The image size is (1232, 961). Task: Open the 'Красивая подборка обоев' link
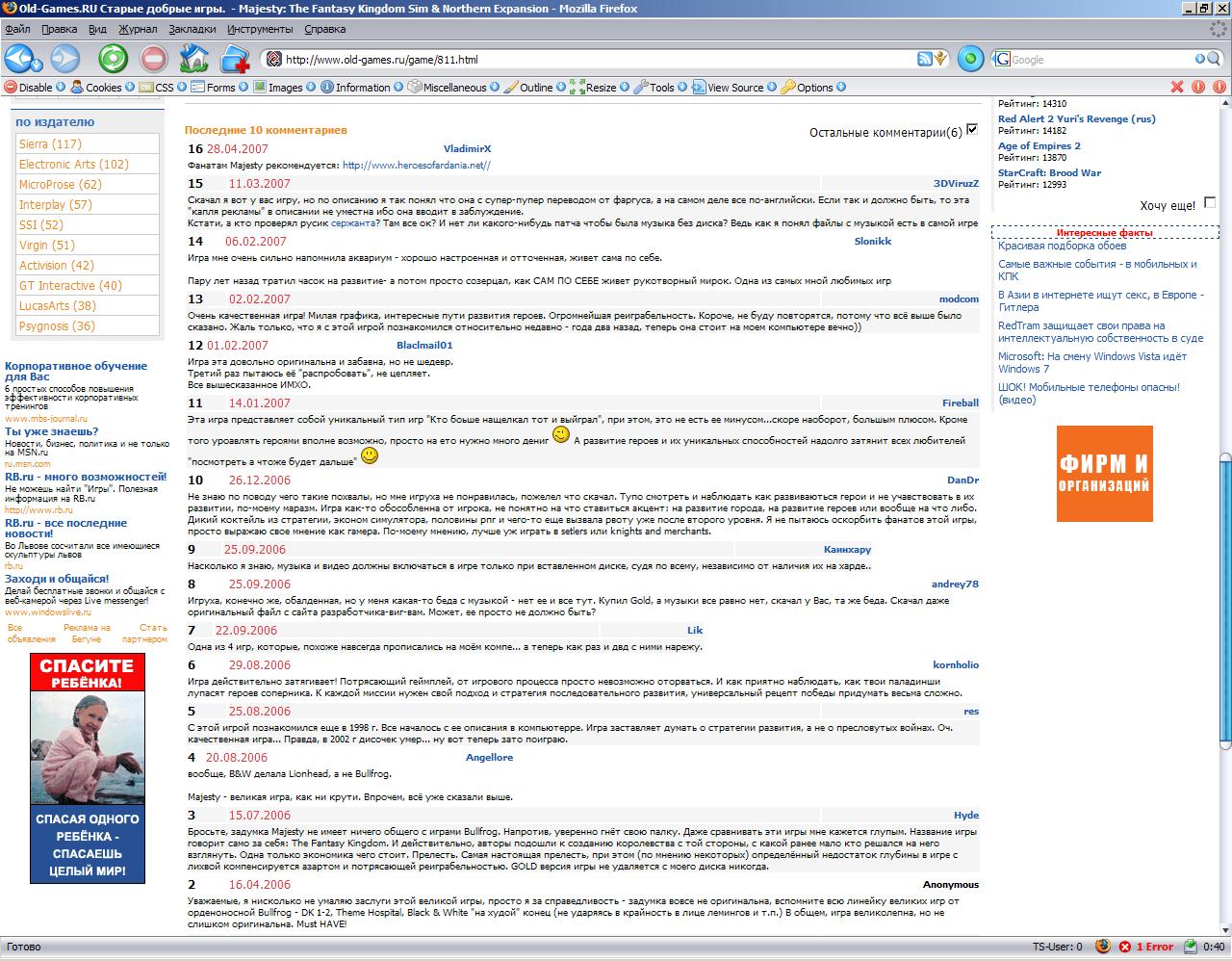tap(1062, 246)
